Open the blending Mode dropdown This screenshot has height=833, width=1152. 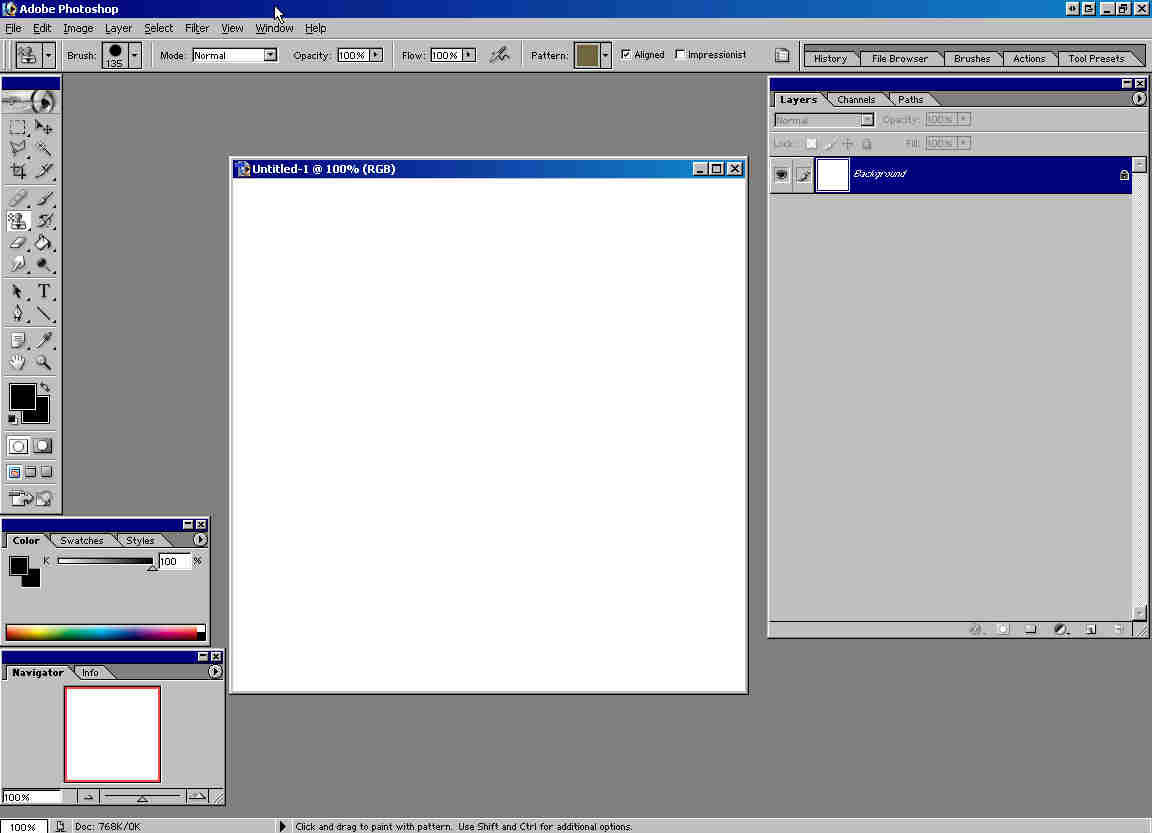tap(270, 55)
